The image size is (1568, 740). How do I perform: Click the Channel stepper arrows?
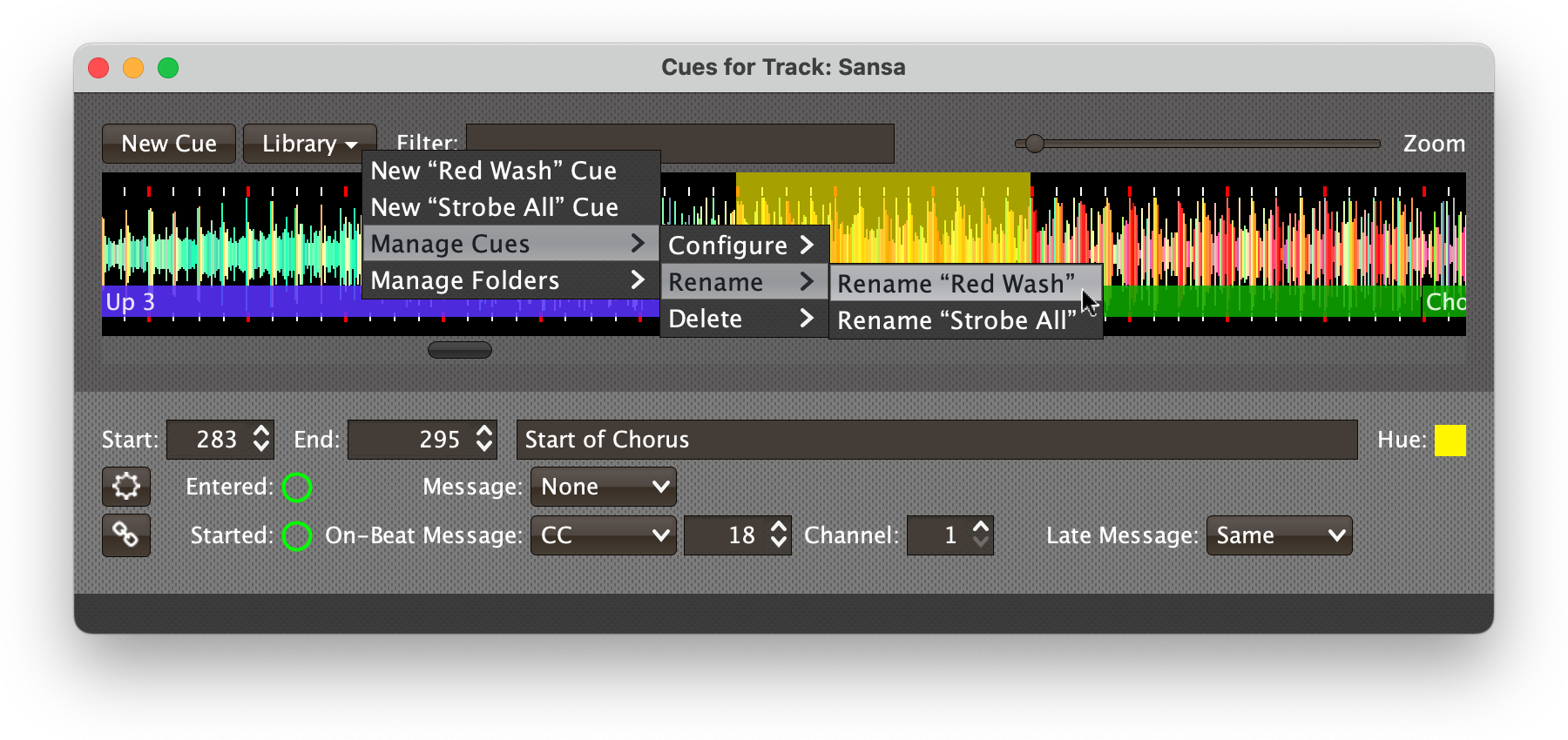pyautogui.click(x=981, y=535)
